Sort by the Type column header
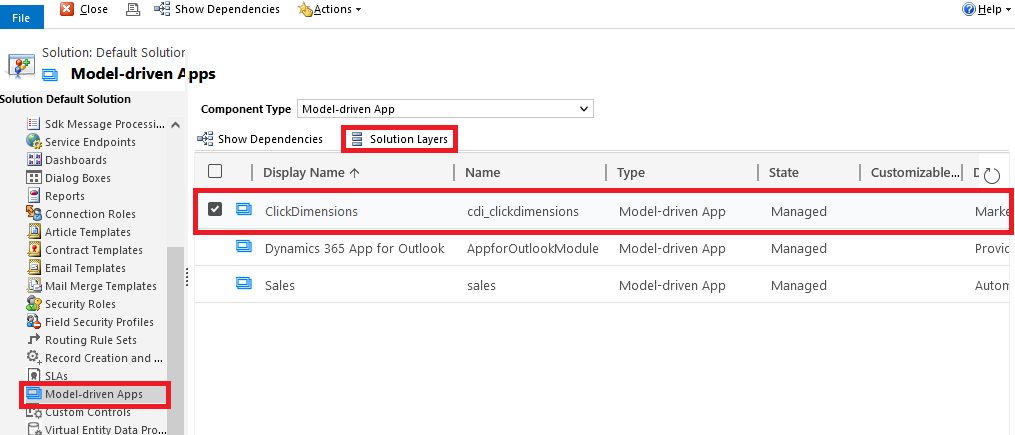Image resolution: width=1015 pixels, height=435 pixels. point(630,173)
